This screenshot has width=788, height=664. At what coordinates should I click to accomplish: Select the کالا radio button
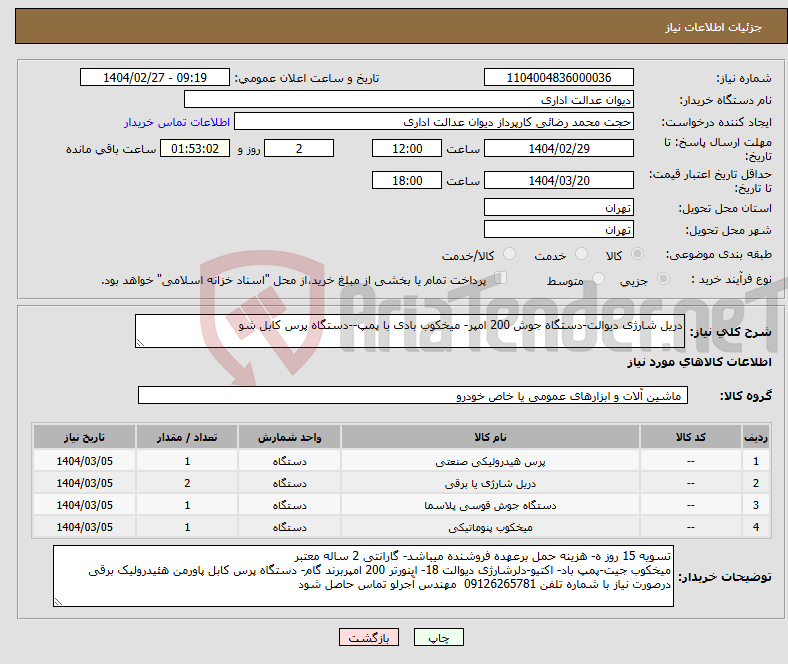pyautogui.click(x=637, y=254)
